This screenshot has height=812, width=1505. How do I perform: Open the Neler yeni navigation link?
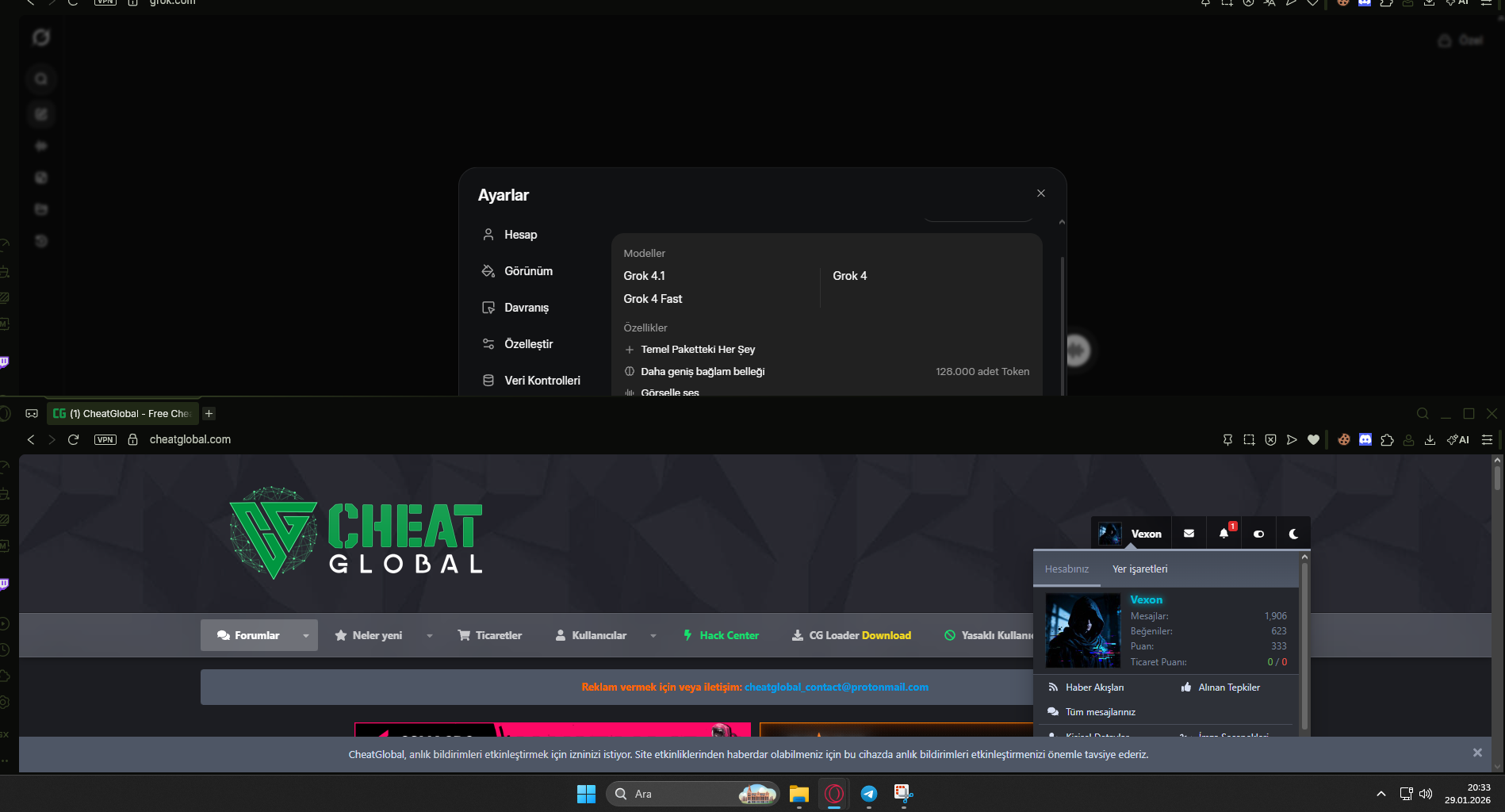pos(369,635)
